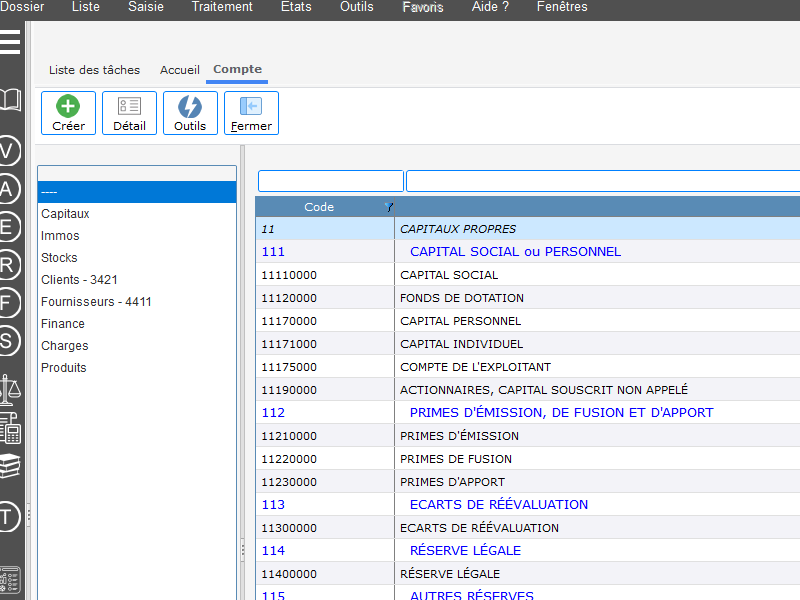Click the circled S sidebar icon

(8, 340)
